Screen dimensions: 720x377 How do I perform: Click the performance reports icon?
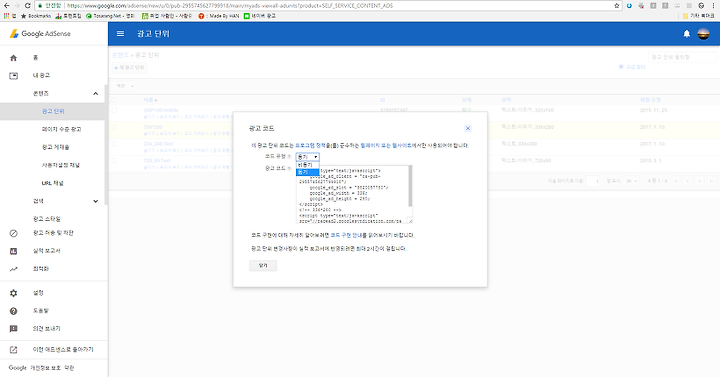(x=13, y=251)
